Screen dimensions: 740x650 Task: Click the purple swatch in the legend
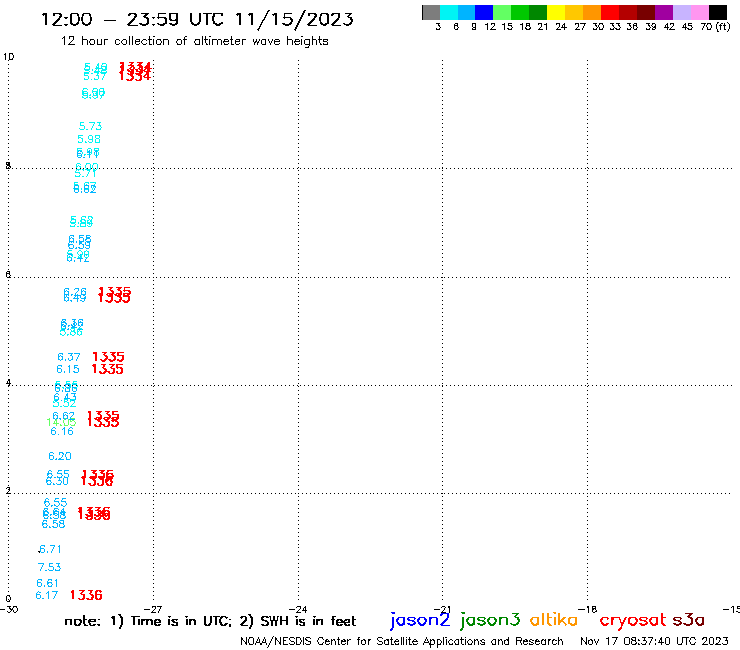[664, 12]
